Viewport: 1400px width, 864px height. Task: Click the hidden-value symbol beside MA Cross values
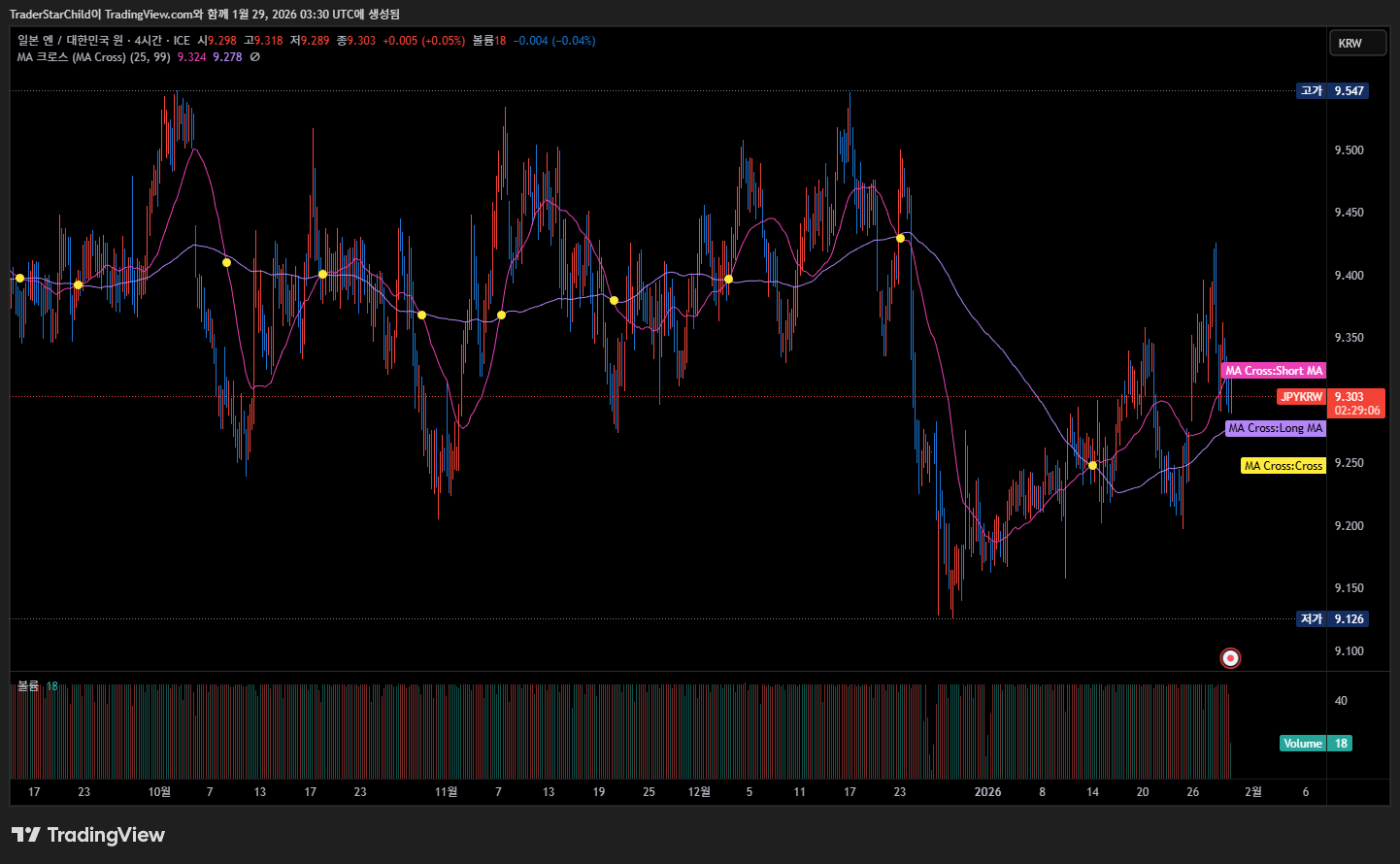tap(255, 57)
